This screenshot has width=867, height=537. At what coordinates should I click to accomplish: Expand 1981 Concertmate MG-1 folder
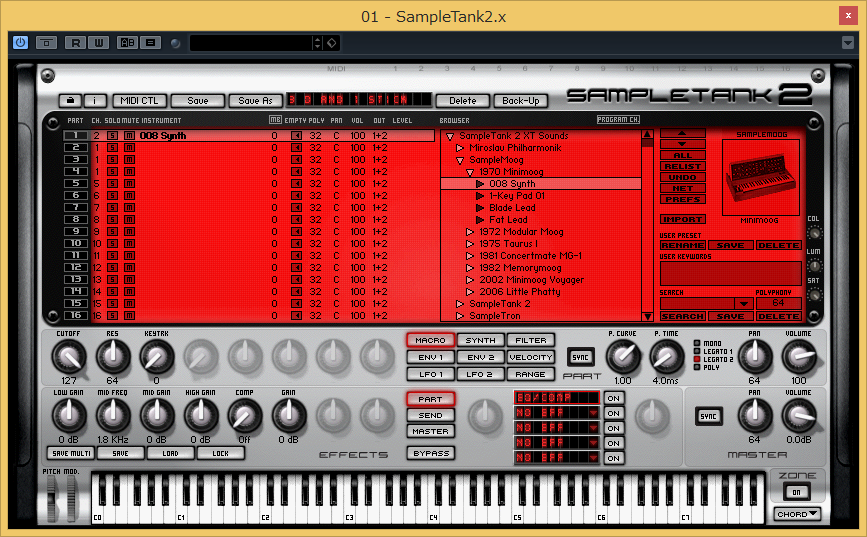tap(469, 256)
